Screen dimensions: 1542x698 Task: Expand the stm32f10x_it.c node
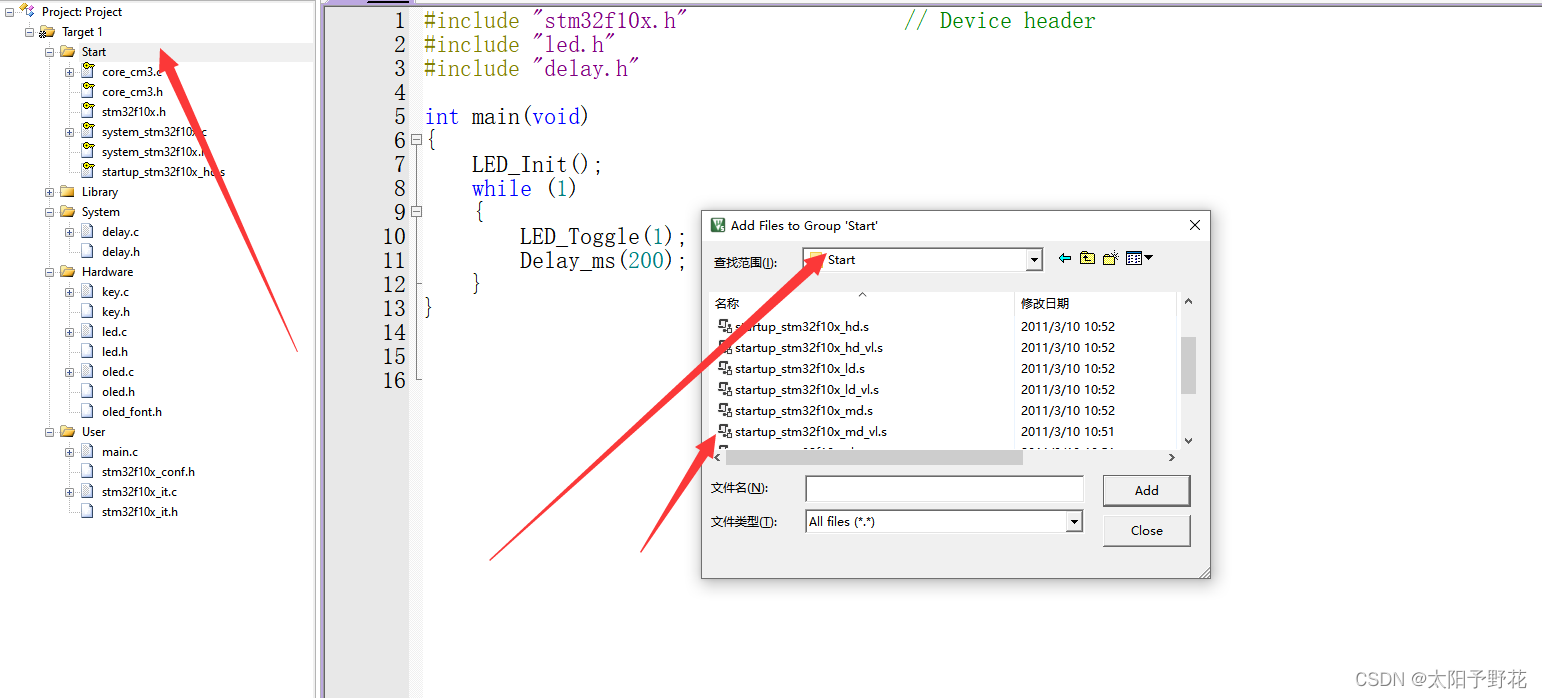pyautogui.click(x=70, y=492)
